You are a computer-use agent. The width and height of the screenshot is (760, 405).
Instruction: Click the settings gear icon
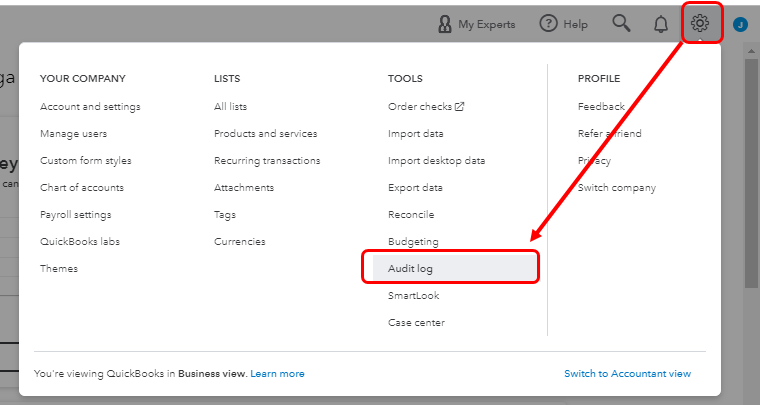coord(700,23)
